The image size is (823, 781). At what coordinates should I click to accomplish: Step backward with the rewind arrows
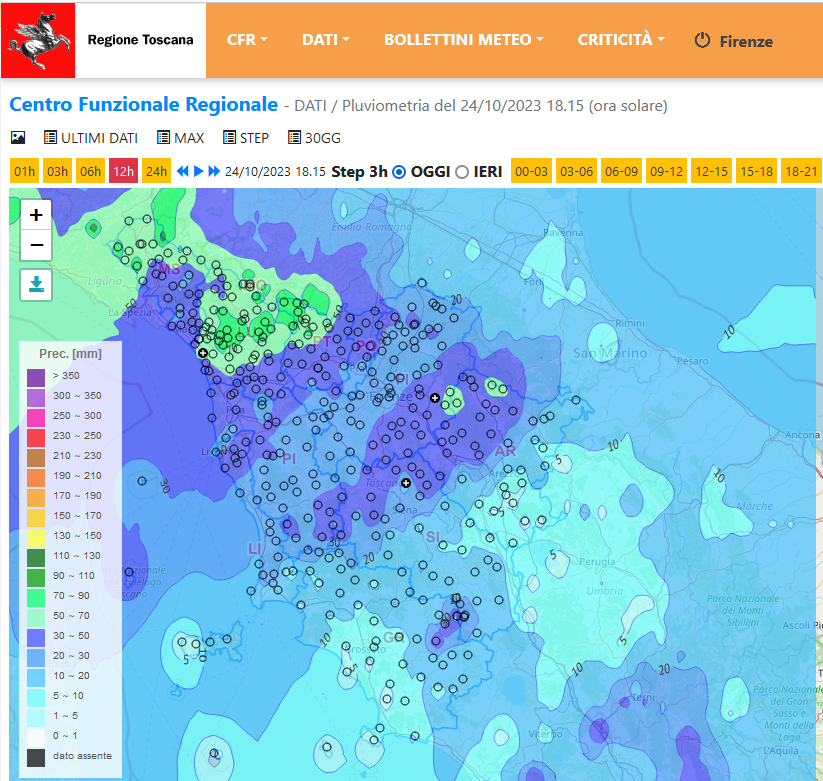(x=182, y=171)
